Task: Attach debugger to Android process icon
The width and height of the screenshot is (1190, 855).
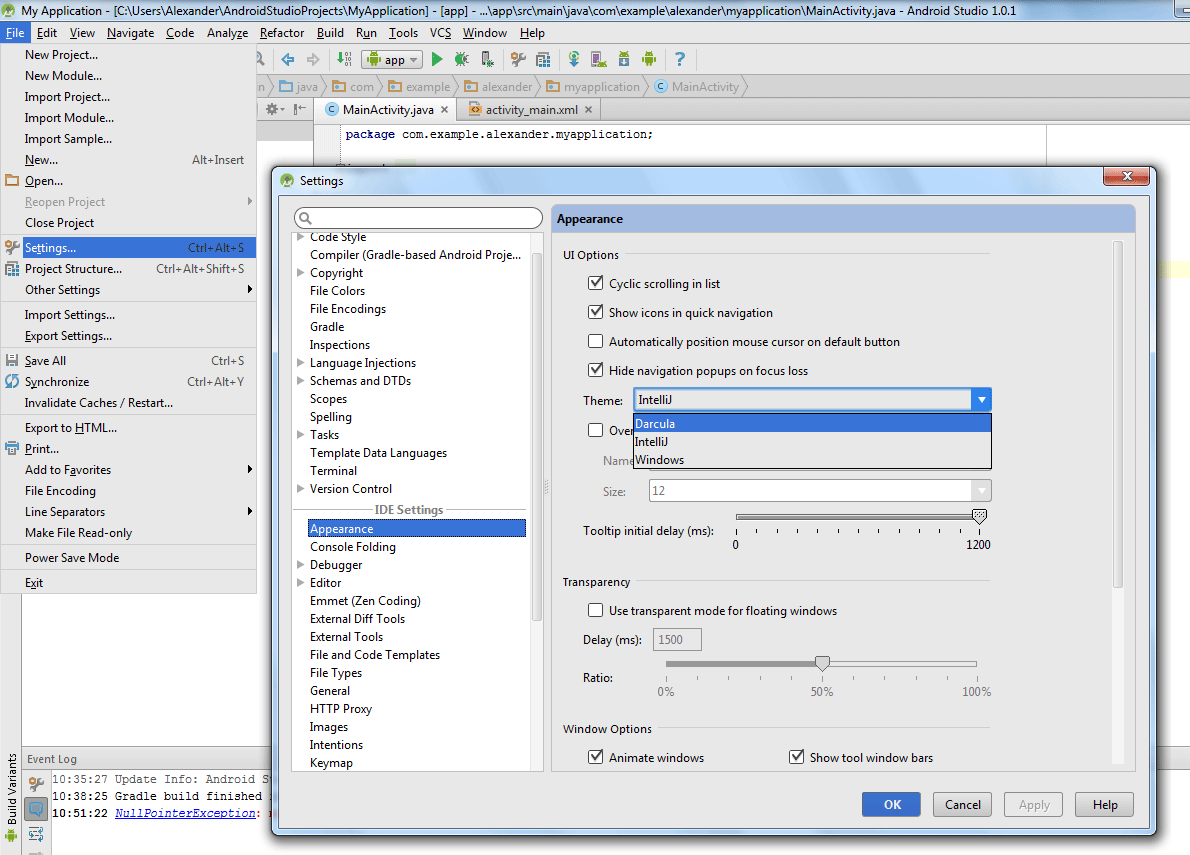Action: tap(487, 59)
